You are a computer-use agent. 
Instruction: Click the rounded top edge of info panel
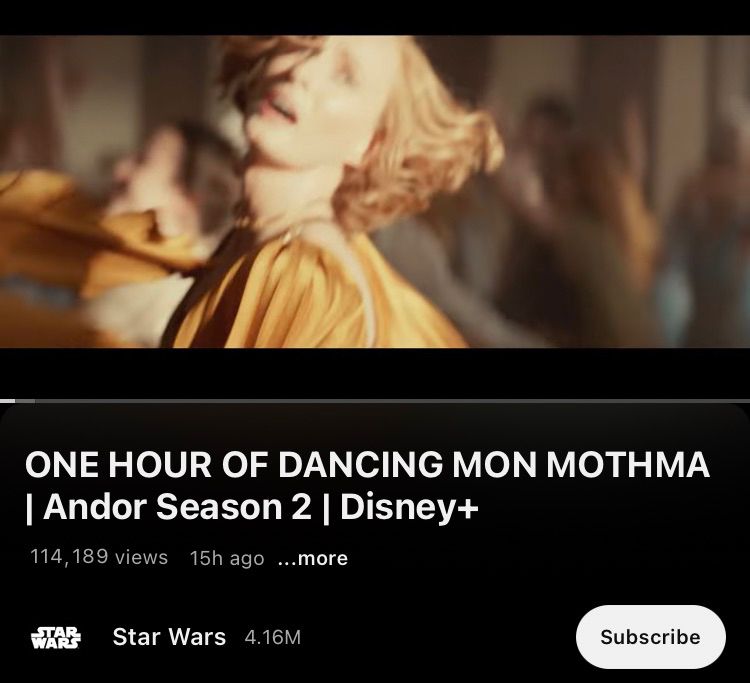(375, 407)
